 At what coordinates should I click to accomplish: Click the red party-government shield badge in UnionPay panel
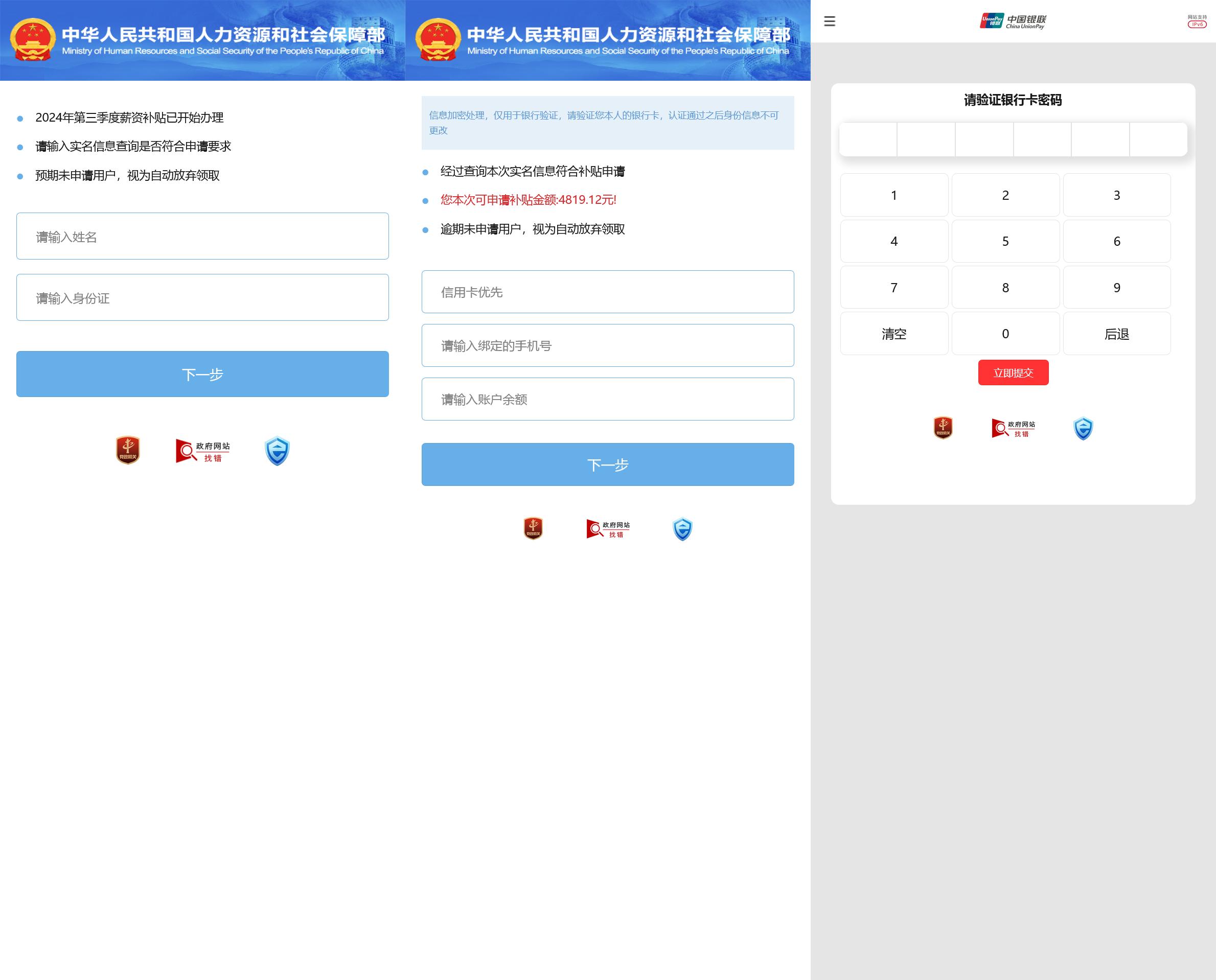943,428
